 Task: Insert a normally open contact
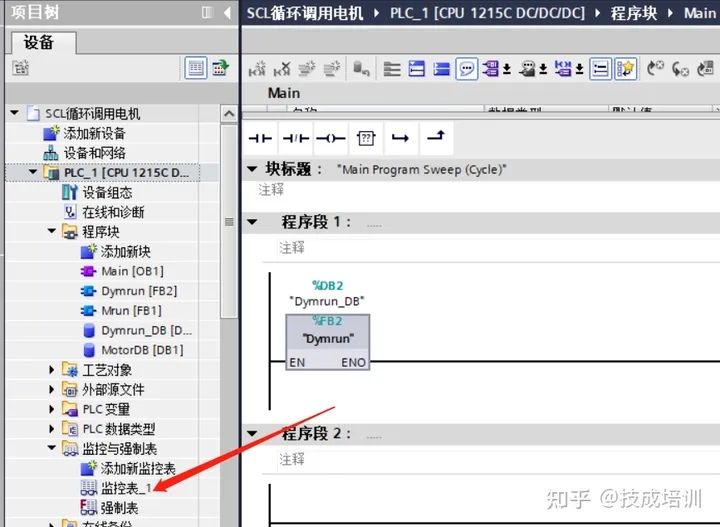click(260, 138)
